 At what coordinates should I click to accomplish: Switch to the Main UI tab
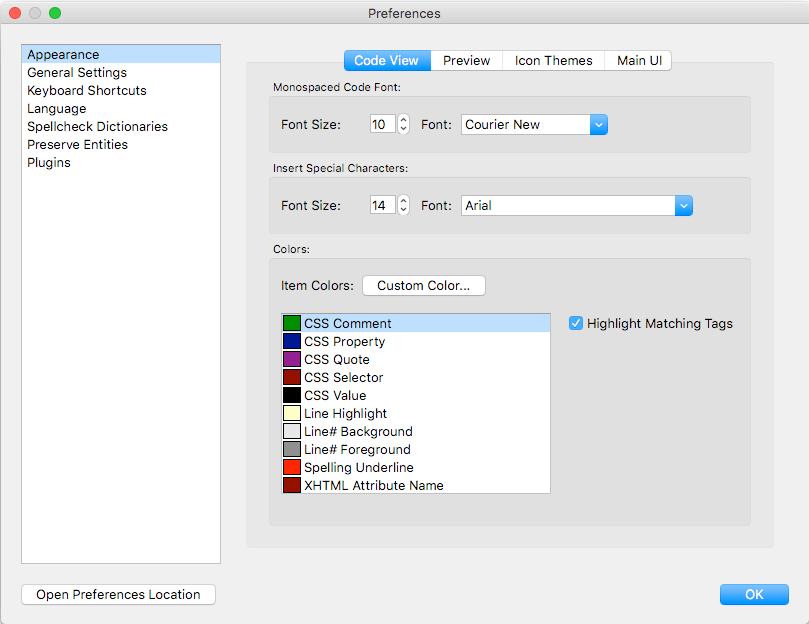tap(638, 60)
